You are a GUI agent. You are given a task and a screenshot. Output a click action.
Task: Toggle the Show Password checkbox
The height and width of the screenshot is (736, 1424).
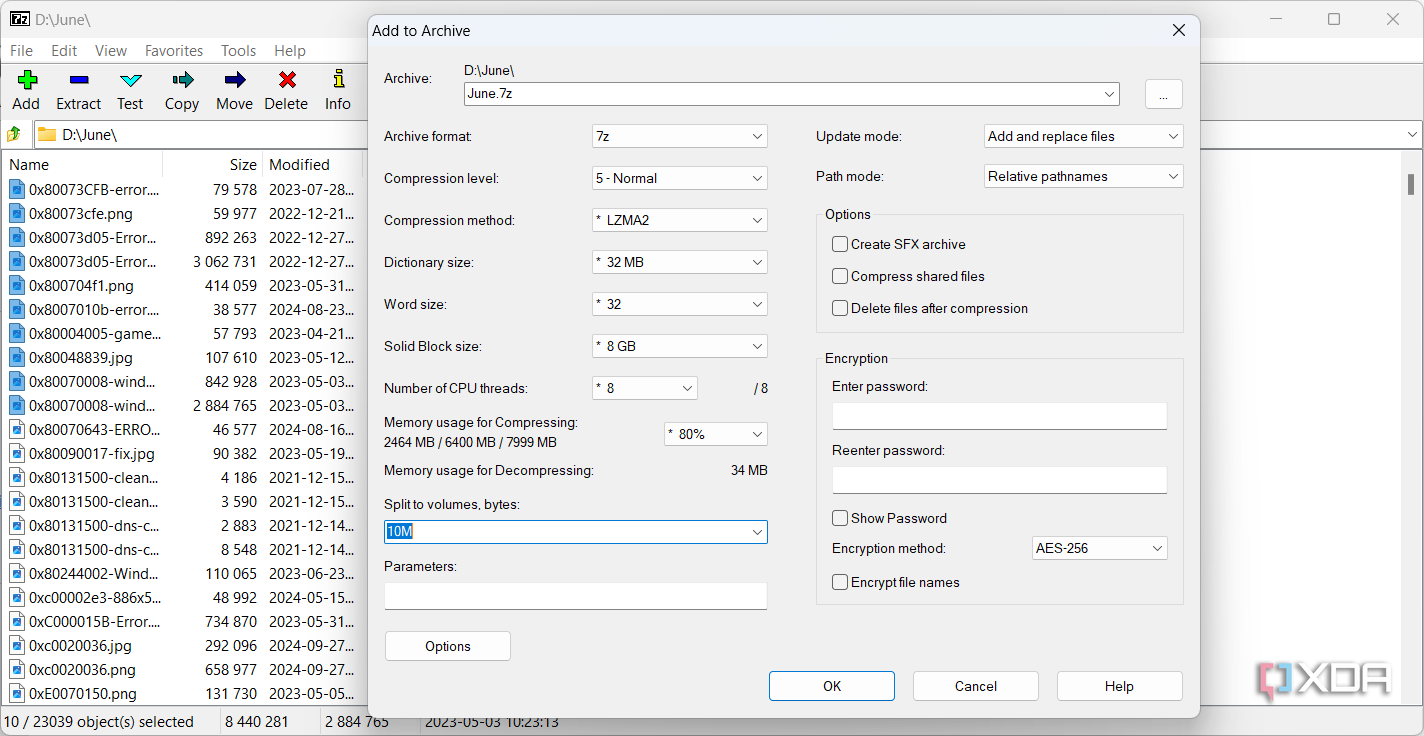coord(839,518)
